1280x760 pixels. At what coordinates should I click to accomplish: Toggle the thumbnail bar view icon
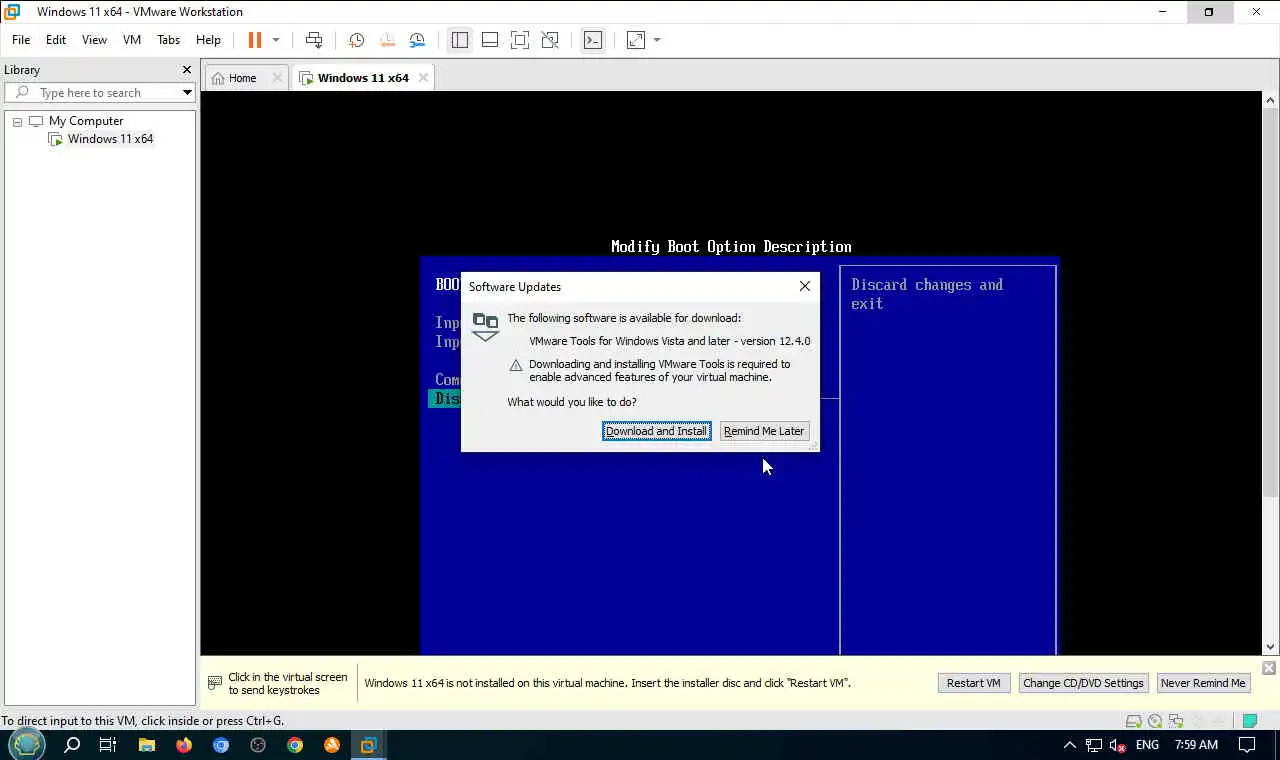[x=490, y=40]
